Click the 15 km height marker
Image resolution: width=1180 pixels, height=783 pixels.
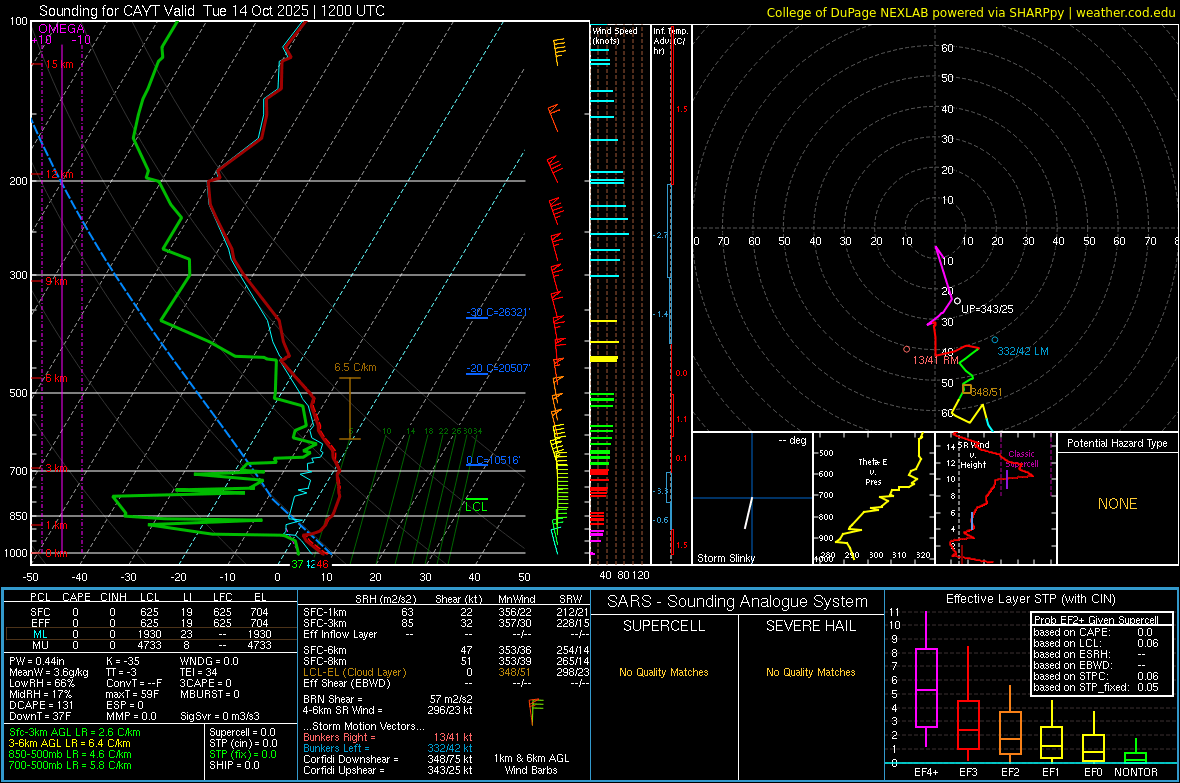[59, 64]
